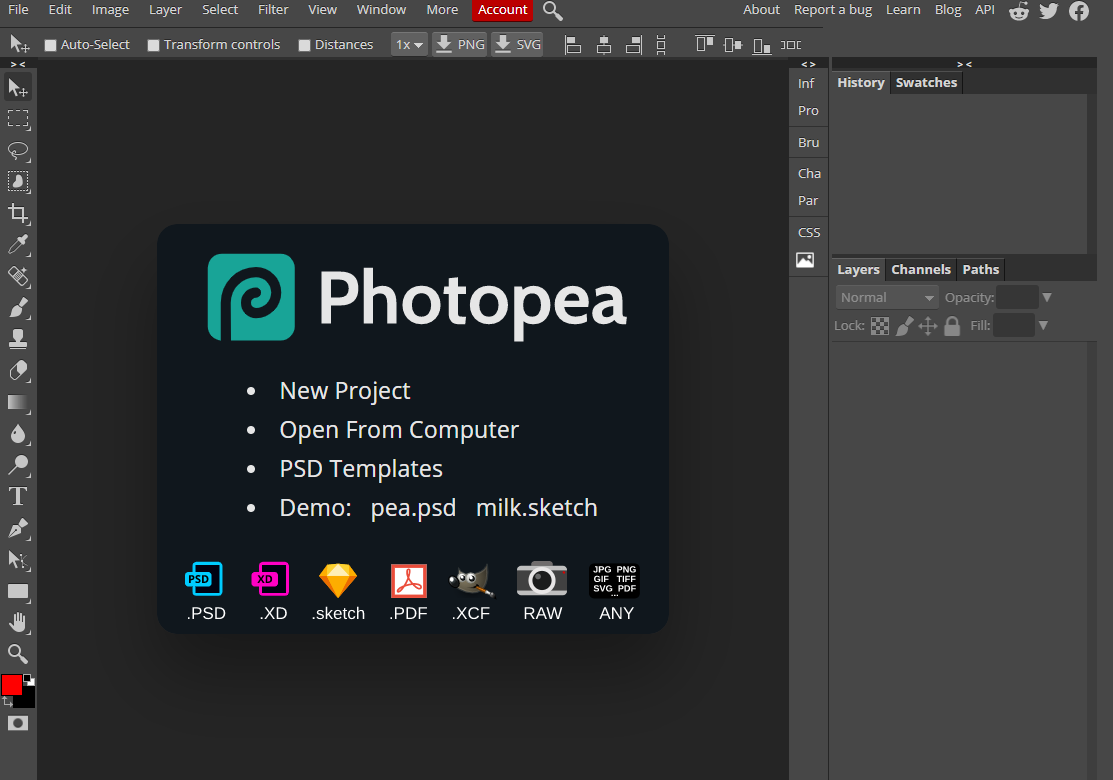Download the image as PNG

[x=459, y=44]
